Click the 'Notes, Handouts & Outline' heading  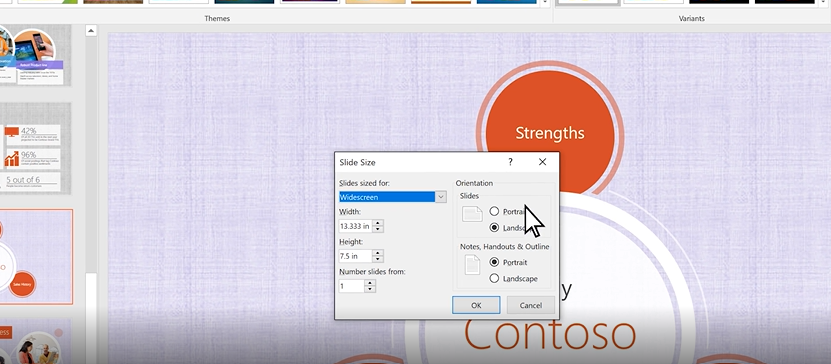505,247
